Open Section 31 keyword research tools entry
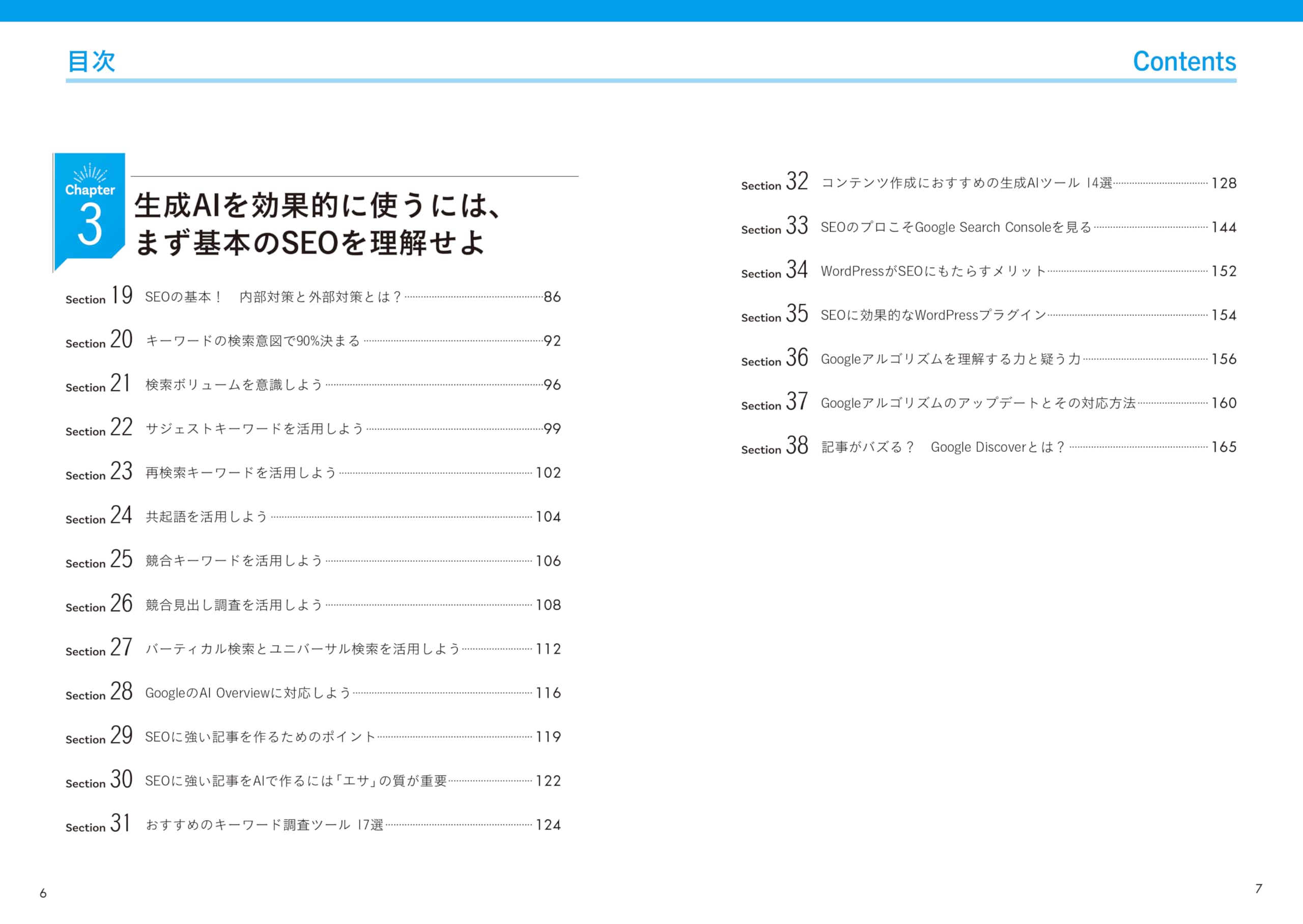1303x924 pixels. 264,825
